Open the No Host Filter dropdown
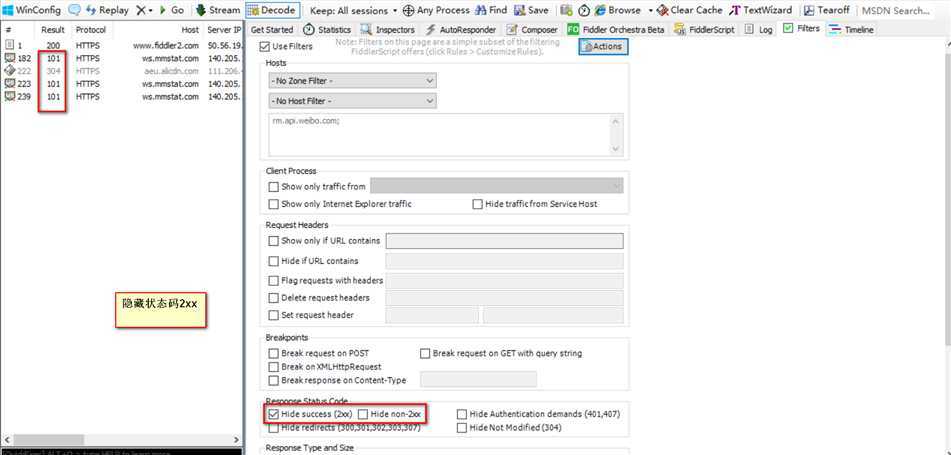 click(x=352, y=101)
